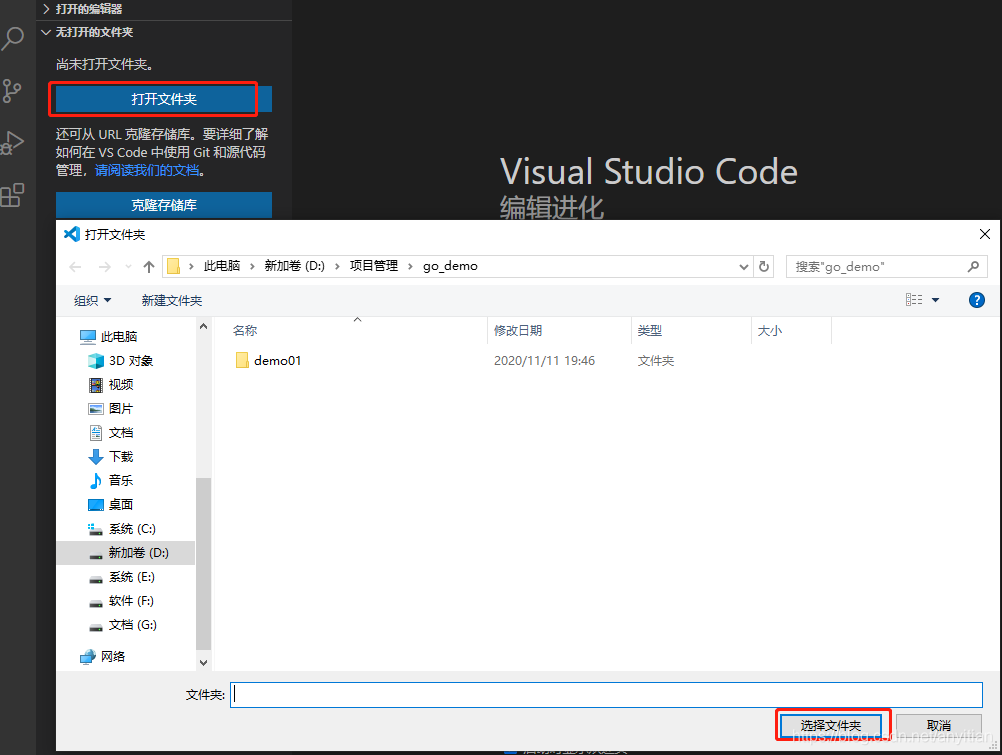
Task: Open the 请阅读我们的文档 link
Action: [147, 170]
